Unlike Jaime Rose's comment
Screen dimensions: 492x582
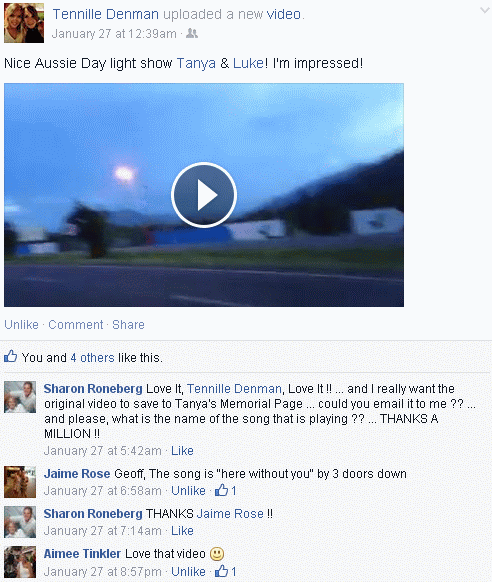click(188, 491)
